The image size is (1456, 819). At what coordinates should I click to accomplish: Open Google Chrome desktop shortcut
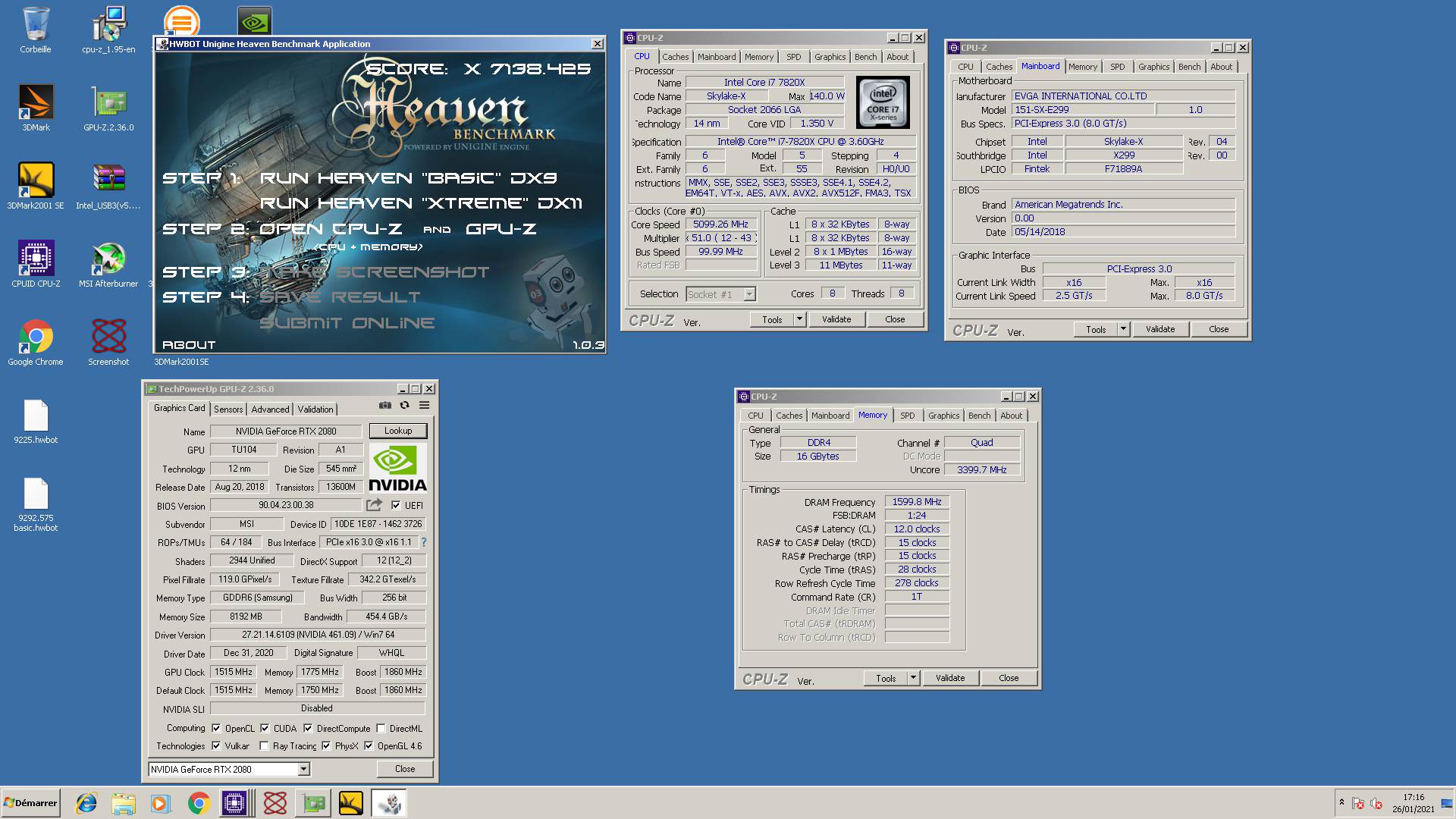[36, 343]
